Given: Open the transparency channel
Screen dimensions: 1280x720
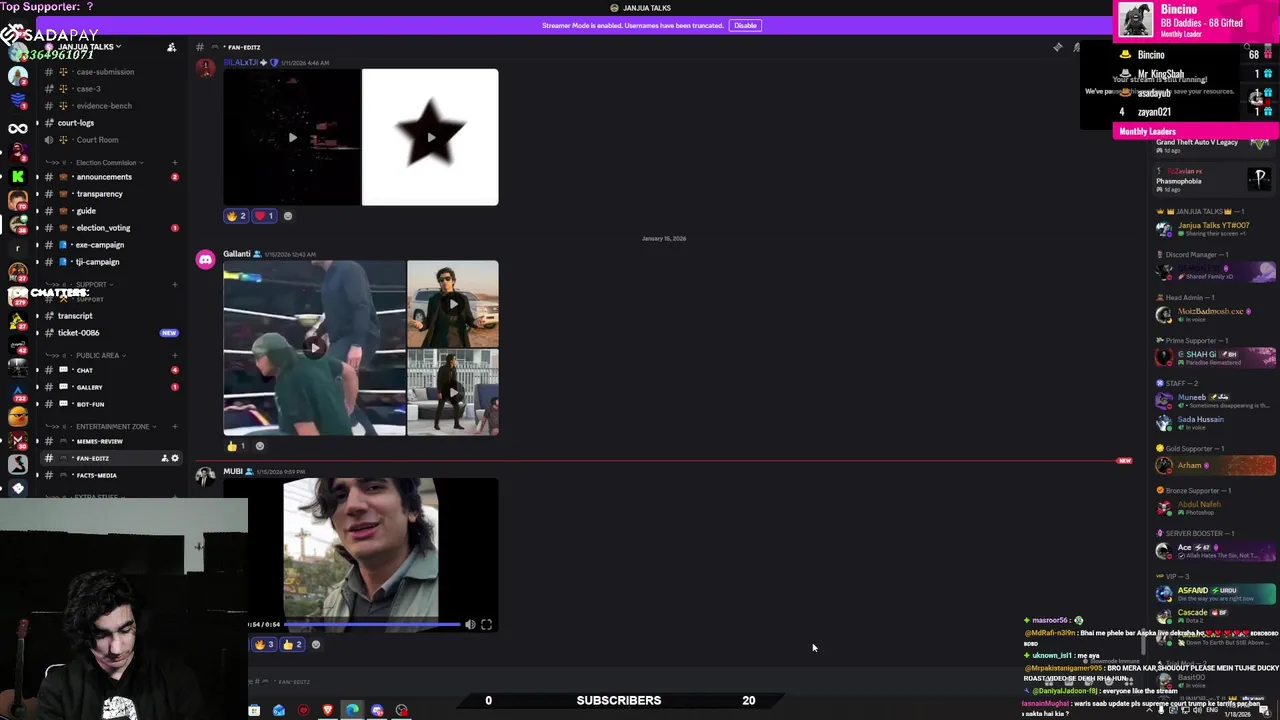Looking at the screenshot, I should click(111, 194).
